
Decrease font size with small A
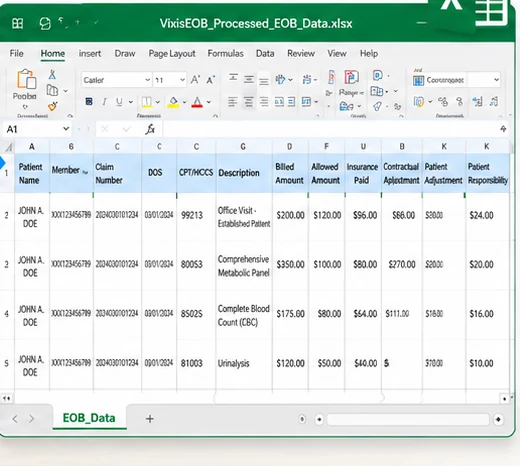click(211, 80)
